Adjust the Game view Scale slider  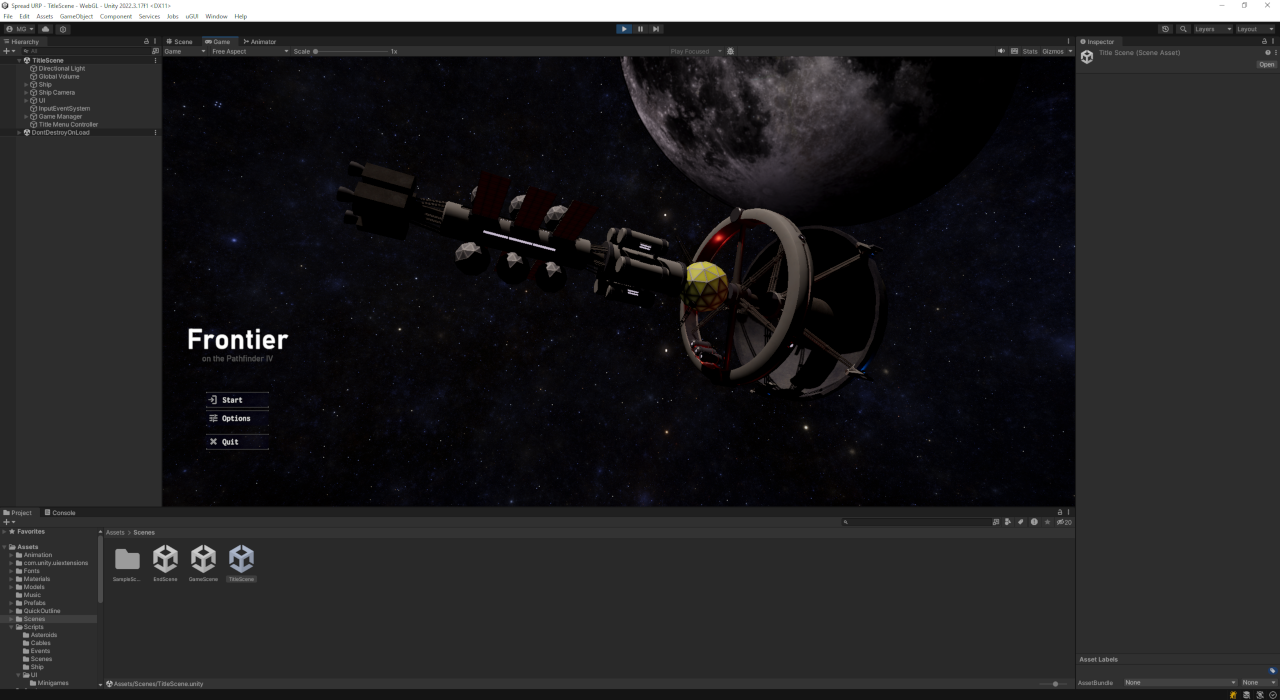click(350, 51)
